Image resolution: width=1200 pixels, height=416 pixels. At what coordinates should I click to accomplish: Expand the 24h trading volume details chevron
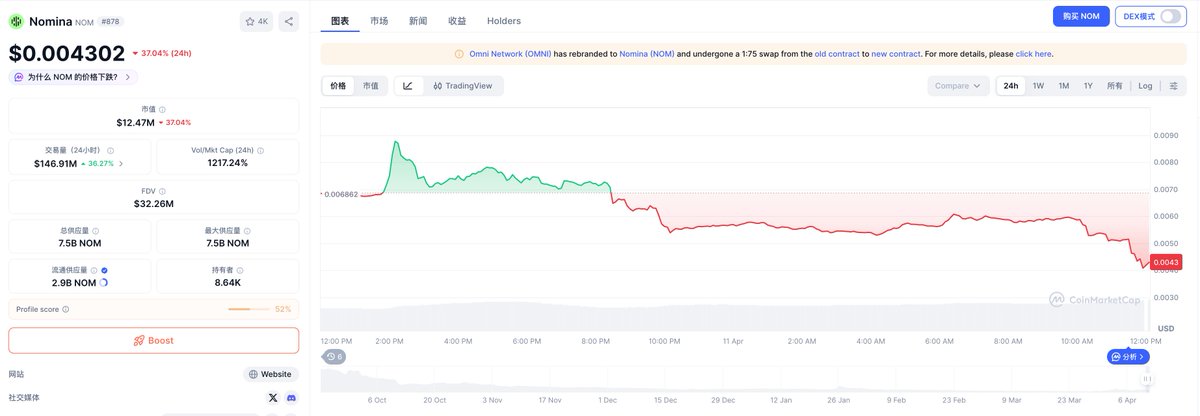coord(122,163)
